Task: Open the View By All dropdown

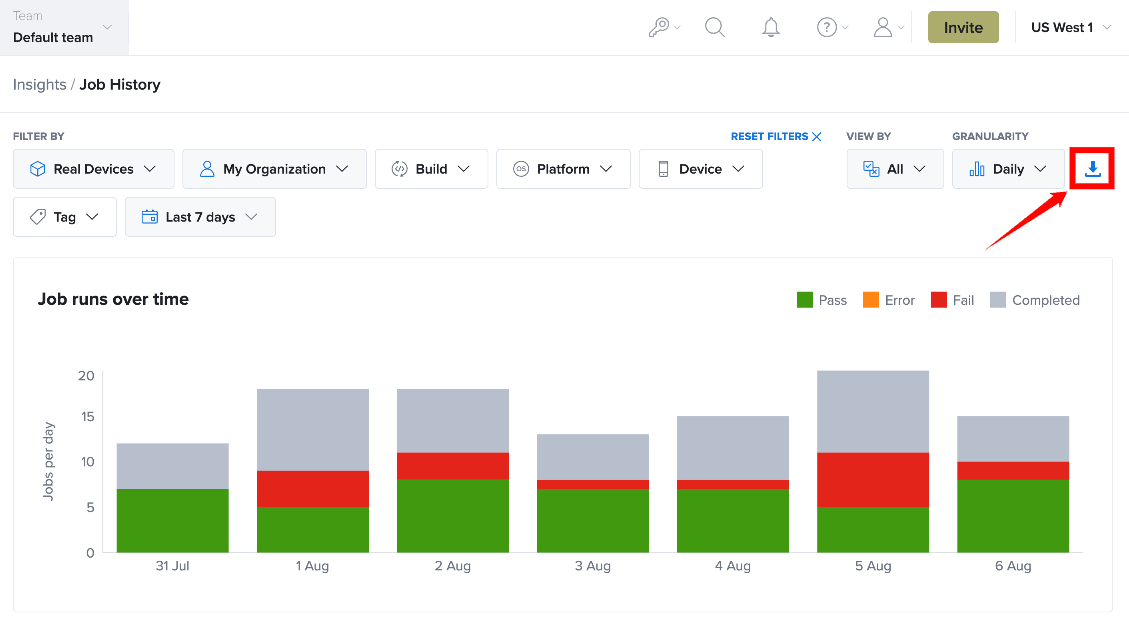Action: click(895, 169)
